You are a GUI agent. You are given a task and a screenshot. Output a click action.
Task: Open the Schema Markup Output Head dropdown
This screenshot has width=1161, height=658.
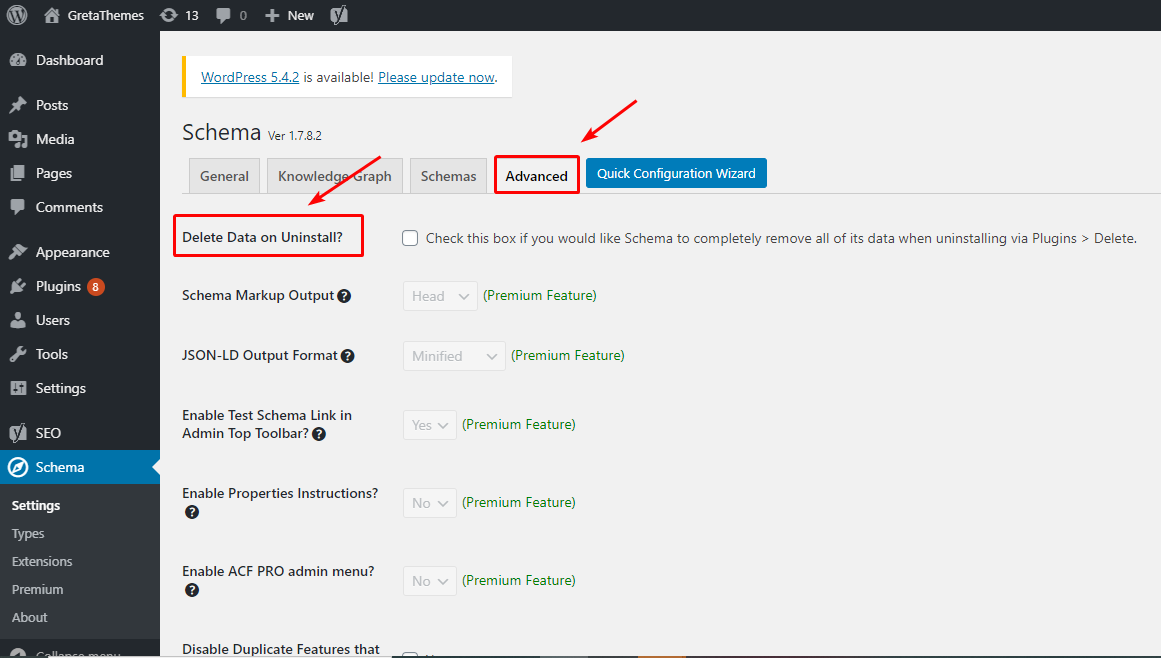(441, 296)
